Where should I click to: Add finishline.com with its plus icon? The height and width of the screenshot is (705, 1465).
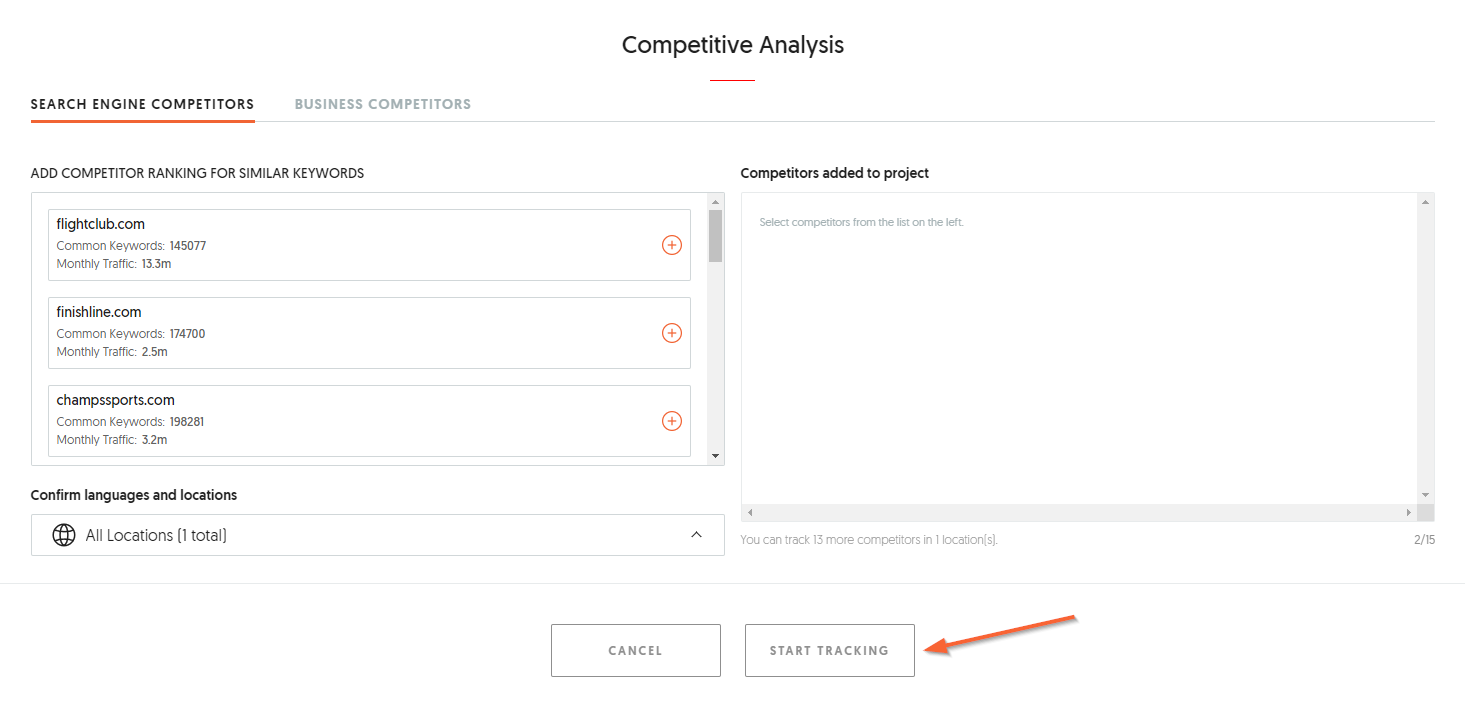click(x=672, y=333)
